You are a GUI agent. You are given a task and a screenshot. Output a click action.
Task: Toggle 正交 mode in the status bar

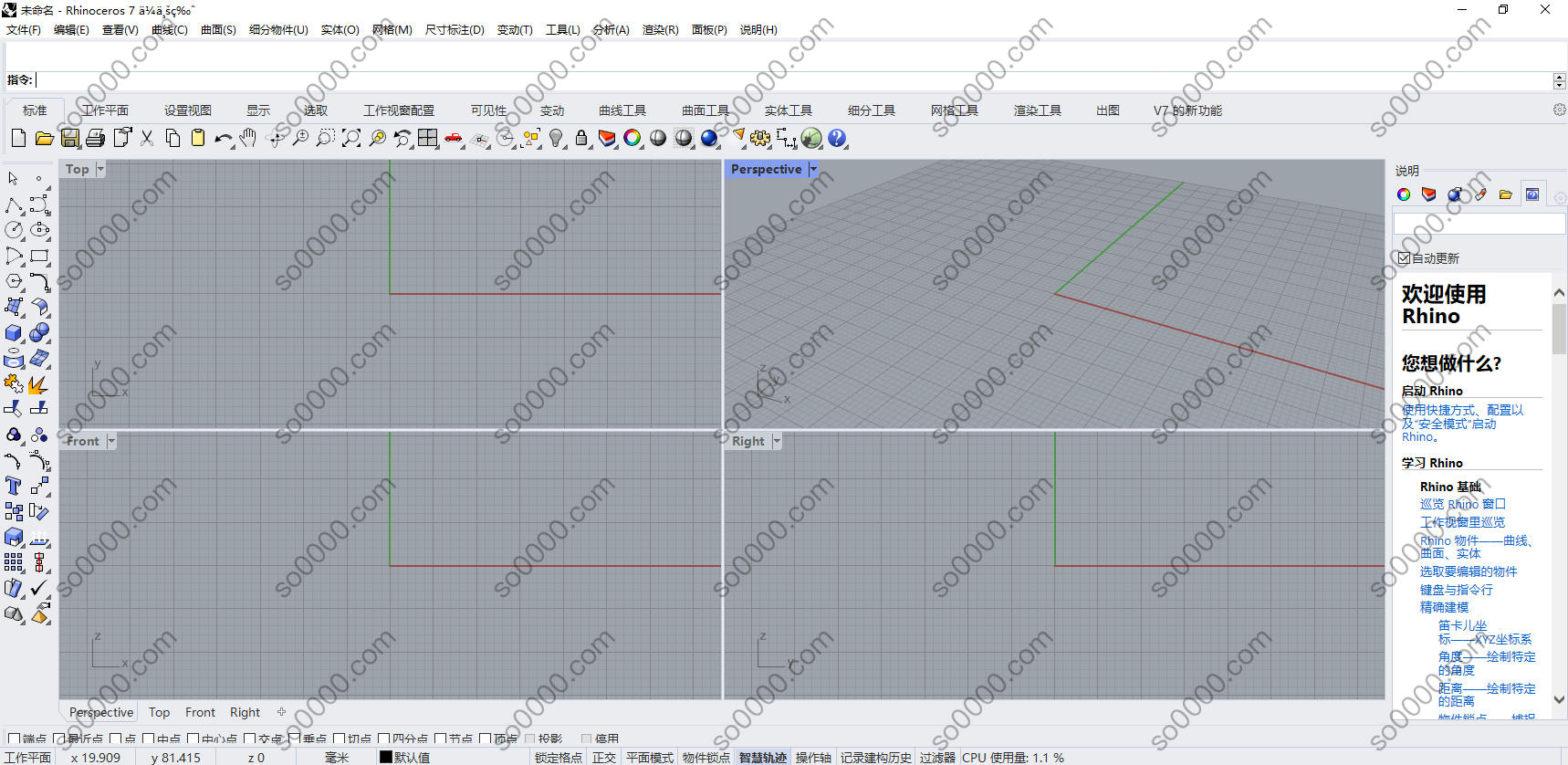coord(604,758)
